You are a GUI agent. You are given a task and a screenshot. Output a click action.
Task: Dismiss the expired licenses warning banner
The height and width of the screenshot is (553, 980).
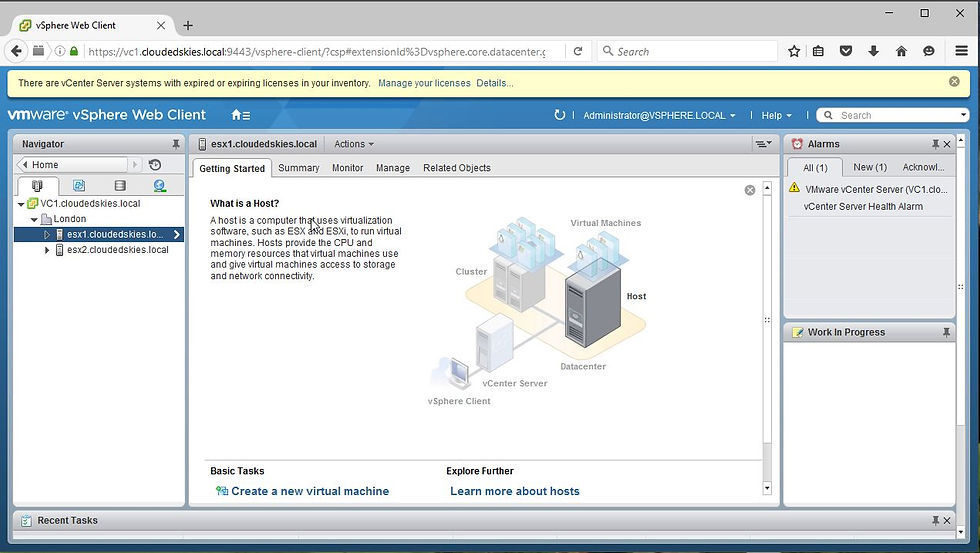[x=954, y=81]
